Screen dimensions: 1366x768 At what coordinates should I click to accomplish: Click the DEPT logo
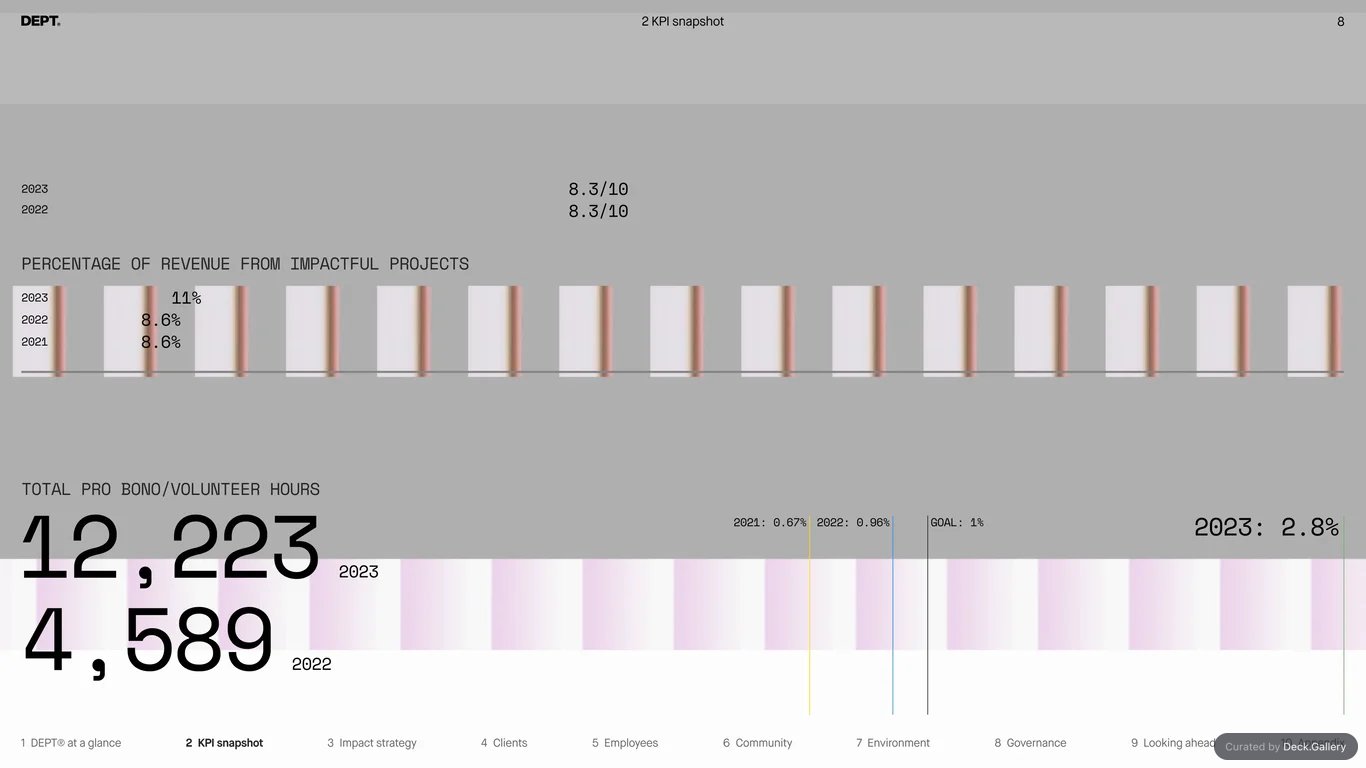[40, 21]
